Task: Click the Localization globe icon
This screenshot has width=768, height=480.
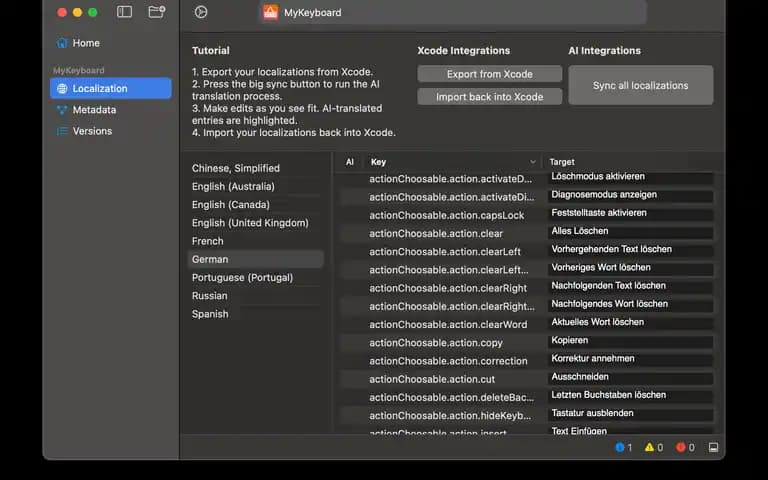Action: tap(62, 89)
